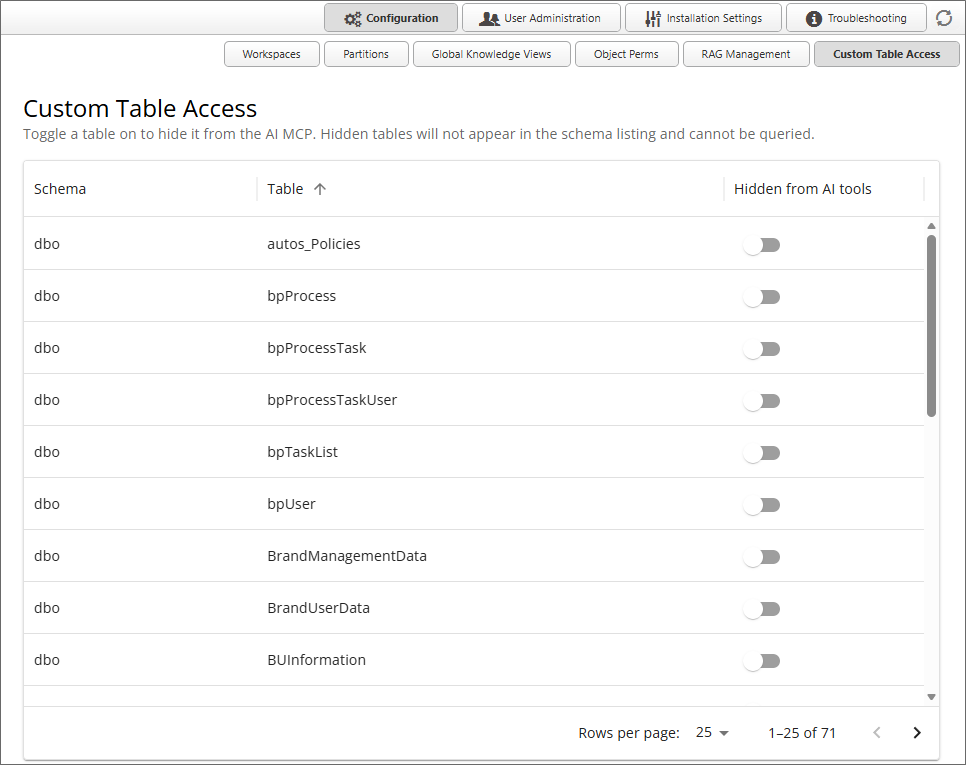Image resolution: width=966 pixels, height=765 pixels.
Task: Toggle hidden switch for BrandManagementData
Action: (761, 557)
